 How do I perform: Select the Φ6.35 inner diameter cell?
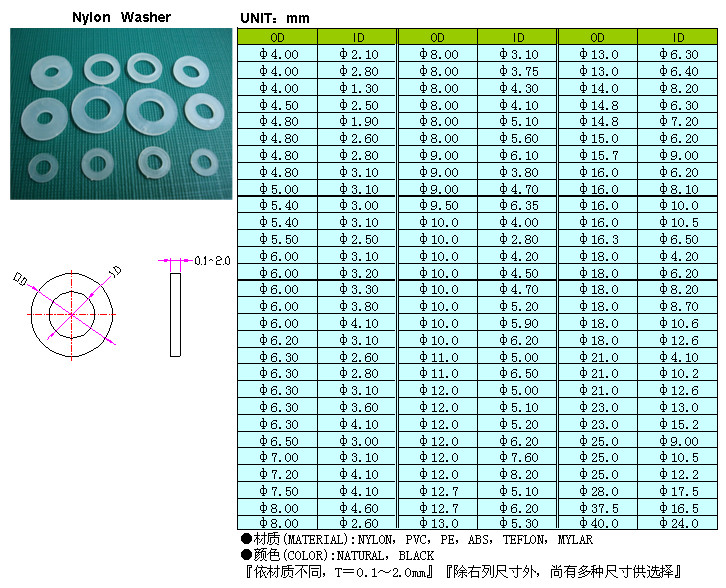click(517, 205)
